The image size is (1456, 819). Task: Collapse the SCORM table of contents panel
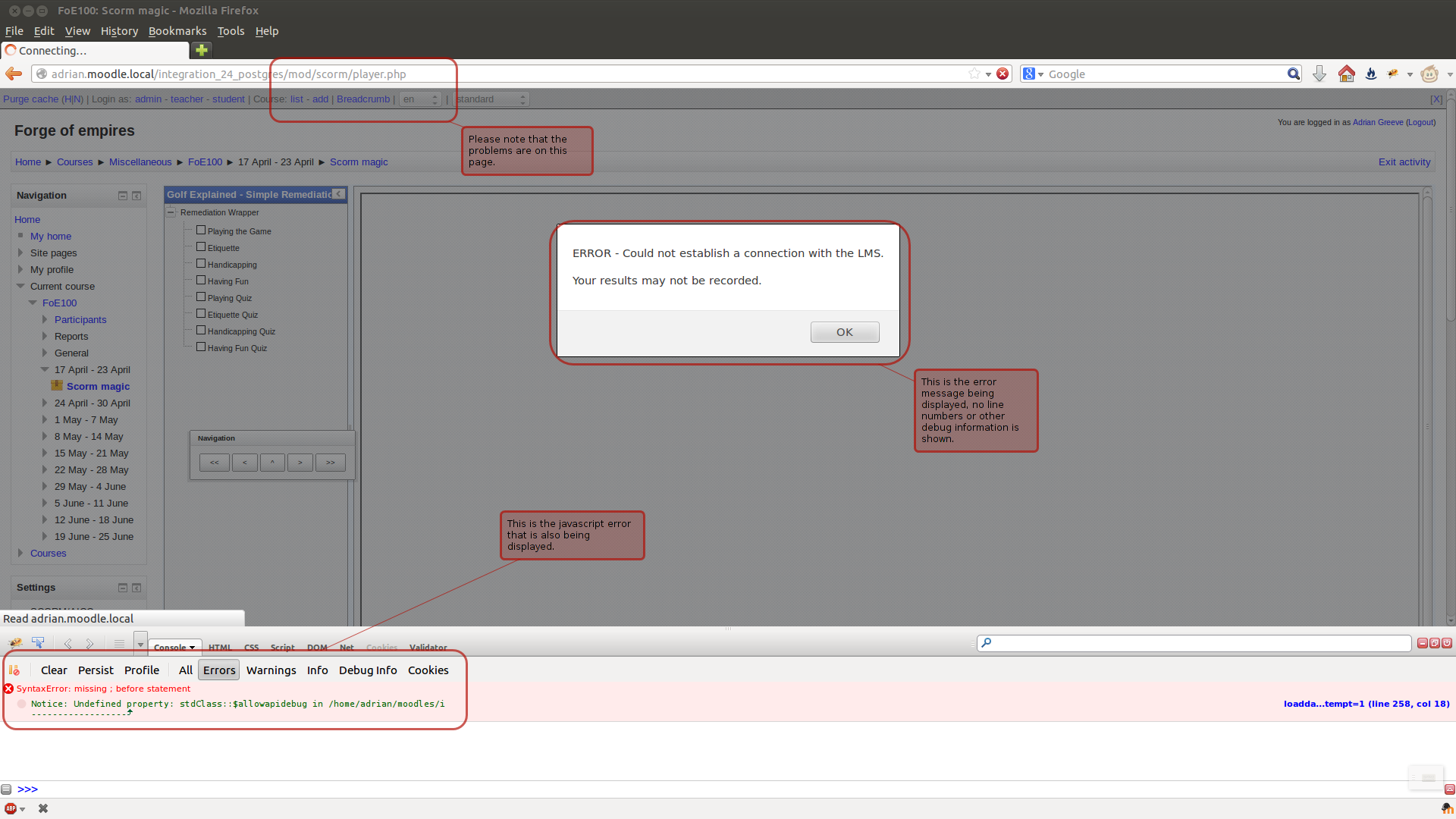click(x=338, y=194)
